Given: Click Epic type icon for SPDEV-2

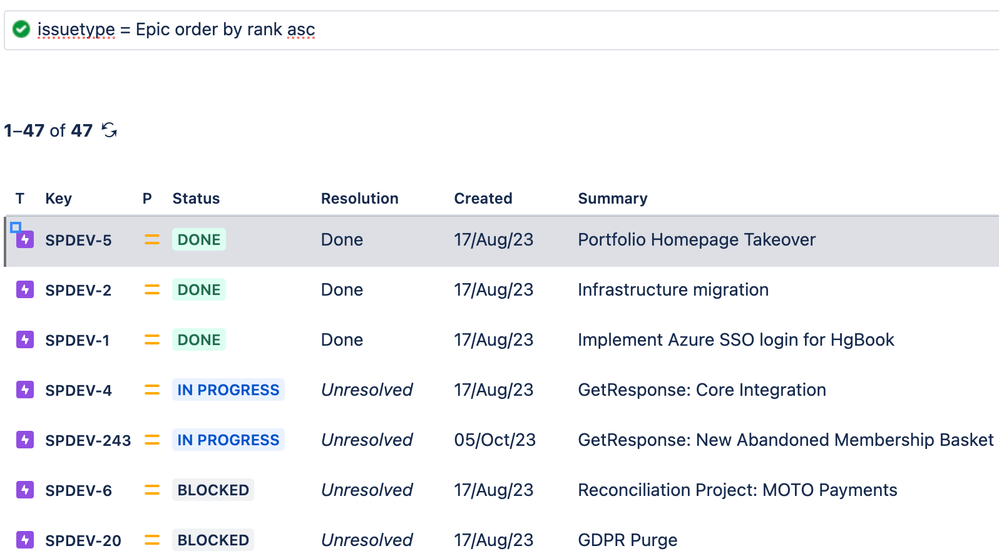Looking at the screenshot, I should [x=25, y=290].
